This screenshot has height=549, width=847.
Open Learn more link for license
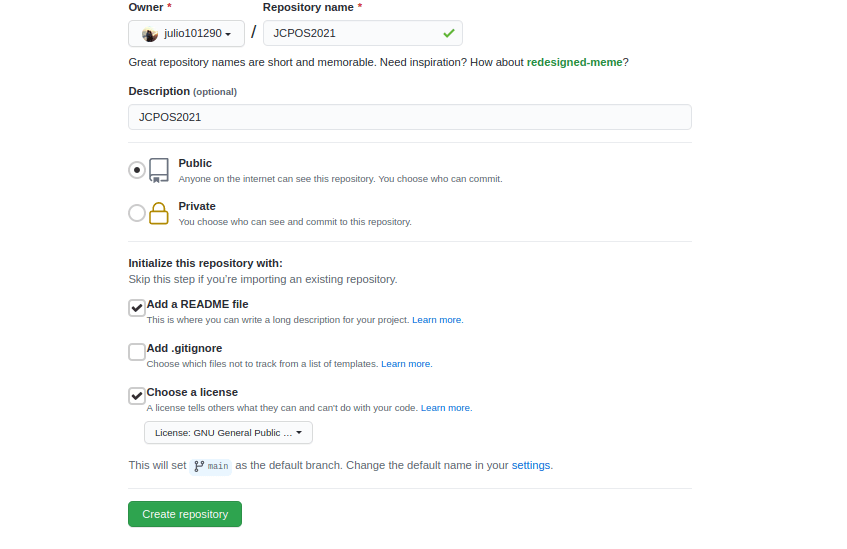(446, 408)
